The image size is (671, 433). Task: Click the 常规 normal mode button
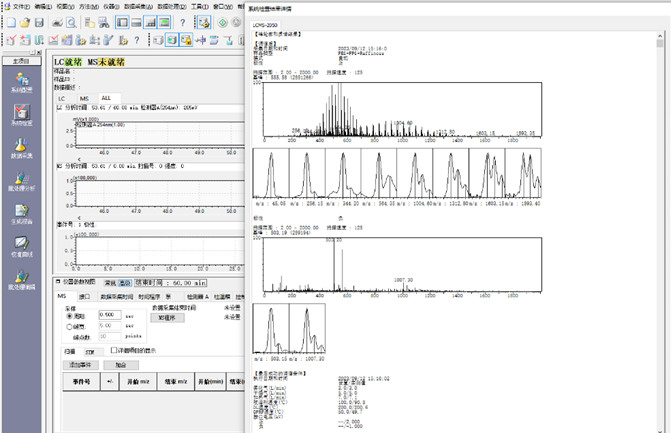tap(110, 283)
